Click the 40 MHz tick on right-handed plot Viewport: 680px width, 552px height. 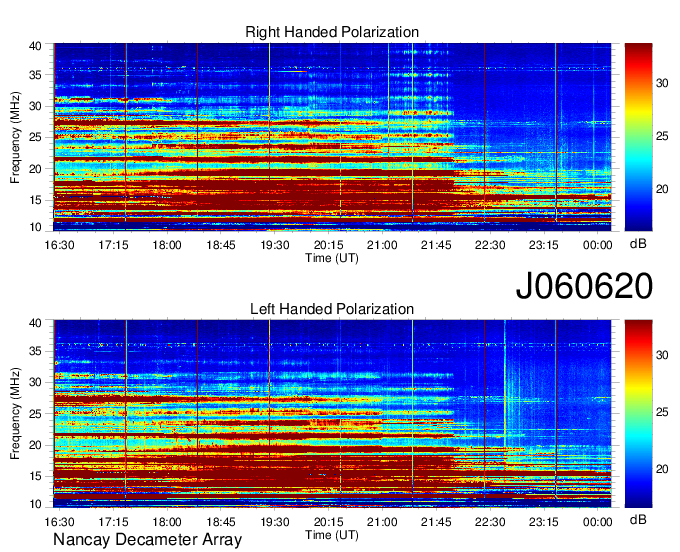(x=35, y=46)
